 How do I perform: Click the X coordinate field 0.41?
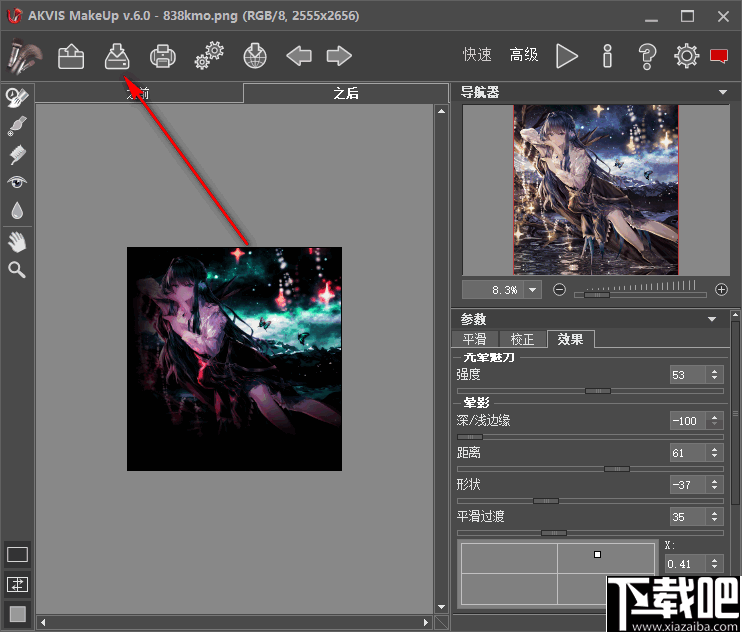point(685,563)
